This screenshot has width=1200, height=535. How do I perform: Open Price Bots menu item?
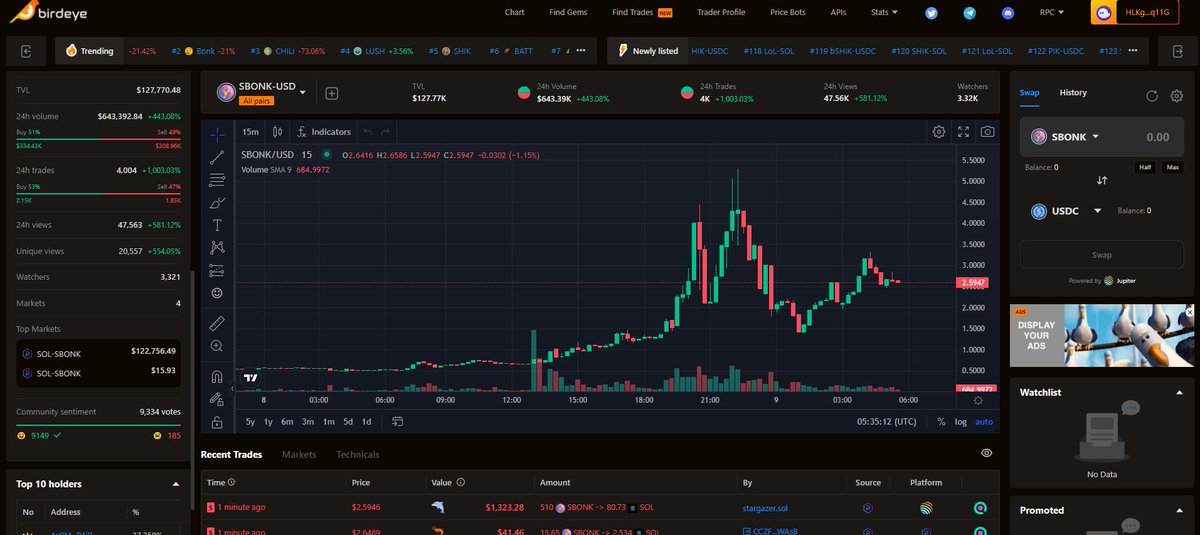[x=789, y=12]
